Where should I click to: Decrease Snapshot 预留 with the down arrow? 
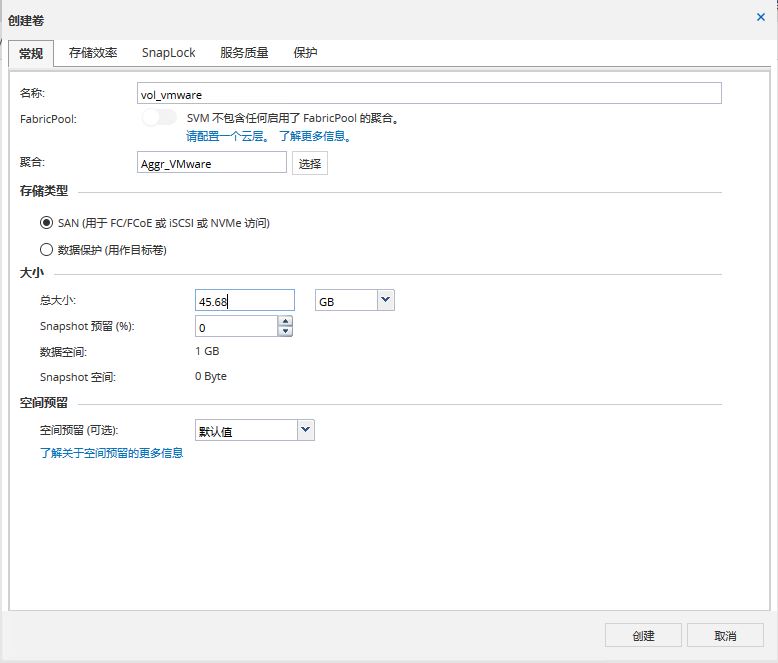285,331
